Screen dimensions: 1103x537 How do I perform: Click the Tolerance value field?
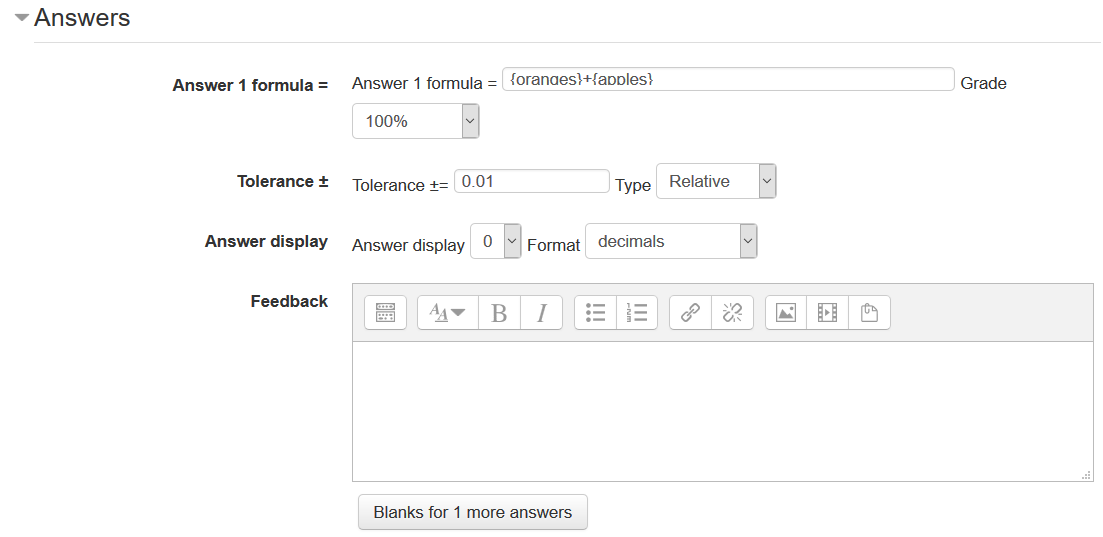531,181
